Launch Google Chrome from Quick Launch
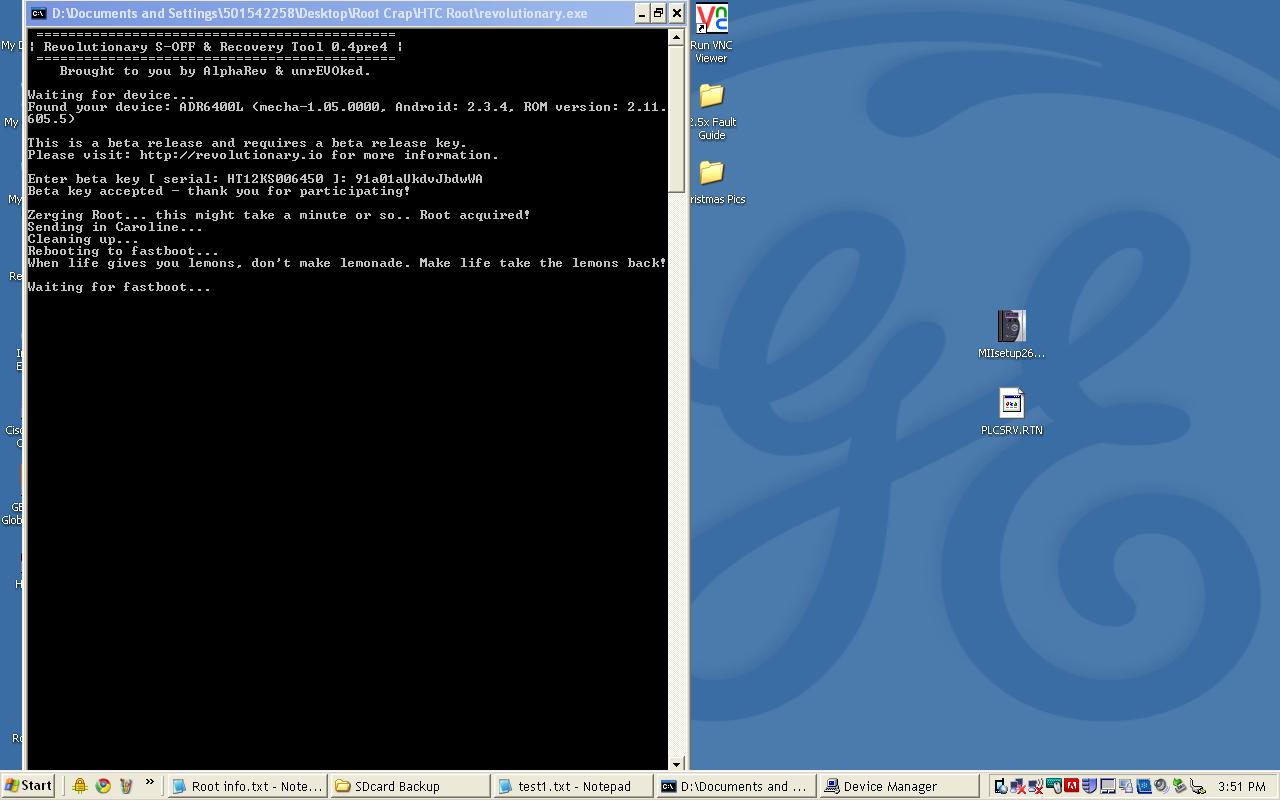 tap(103, 786)
